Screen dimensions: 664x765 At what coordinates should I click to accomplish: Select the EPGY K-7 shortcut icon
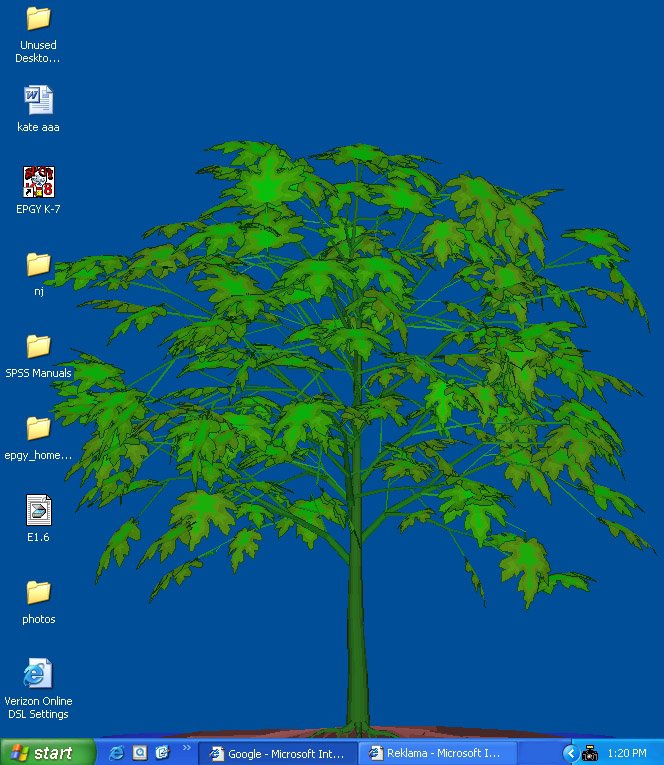39,182
